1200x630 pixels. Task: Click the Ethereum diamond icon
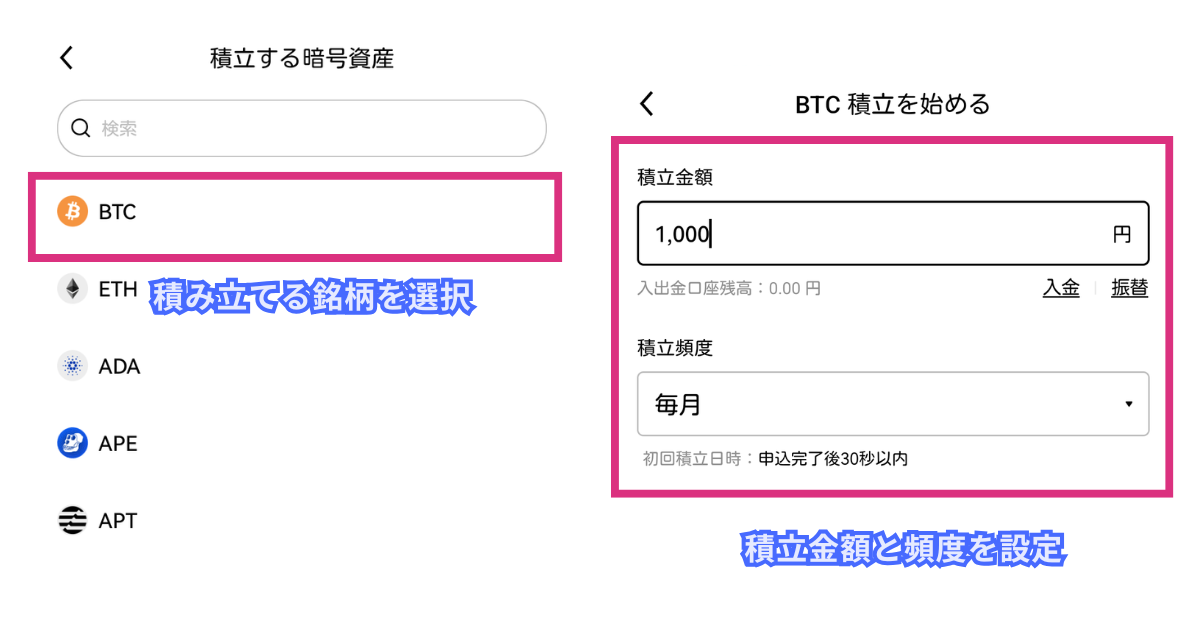[72, 290]
